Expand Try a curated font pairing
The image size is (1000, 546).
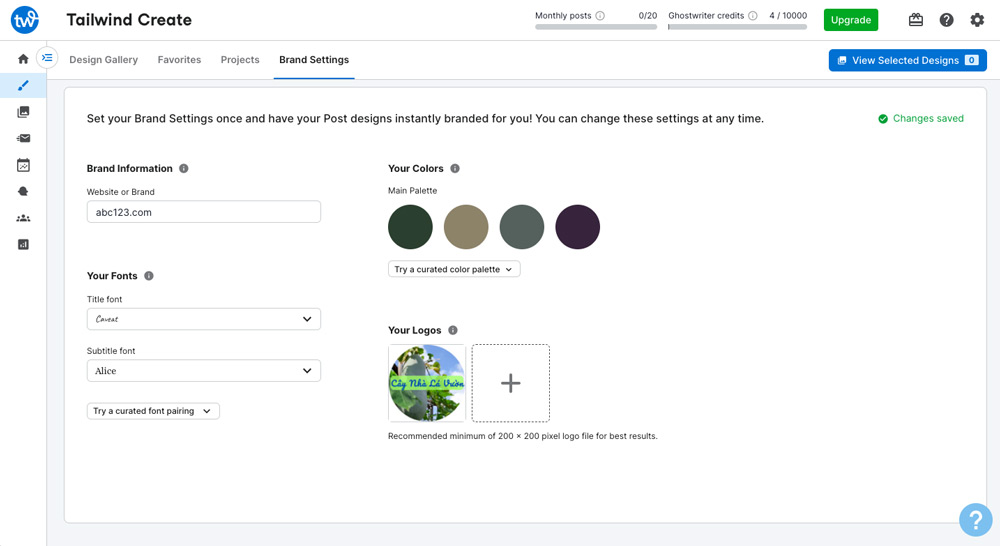[x=153, y=411]
